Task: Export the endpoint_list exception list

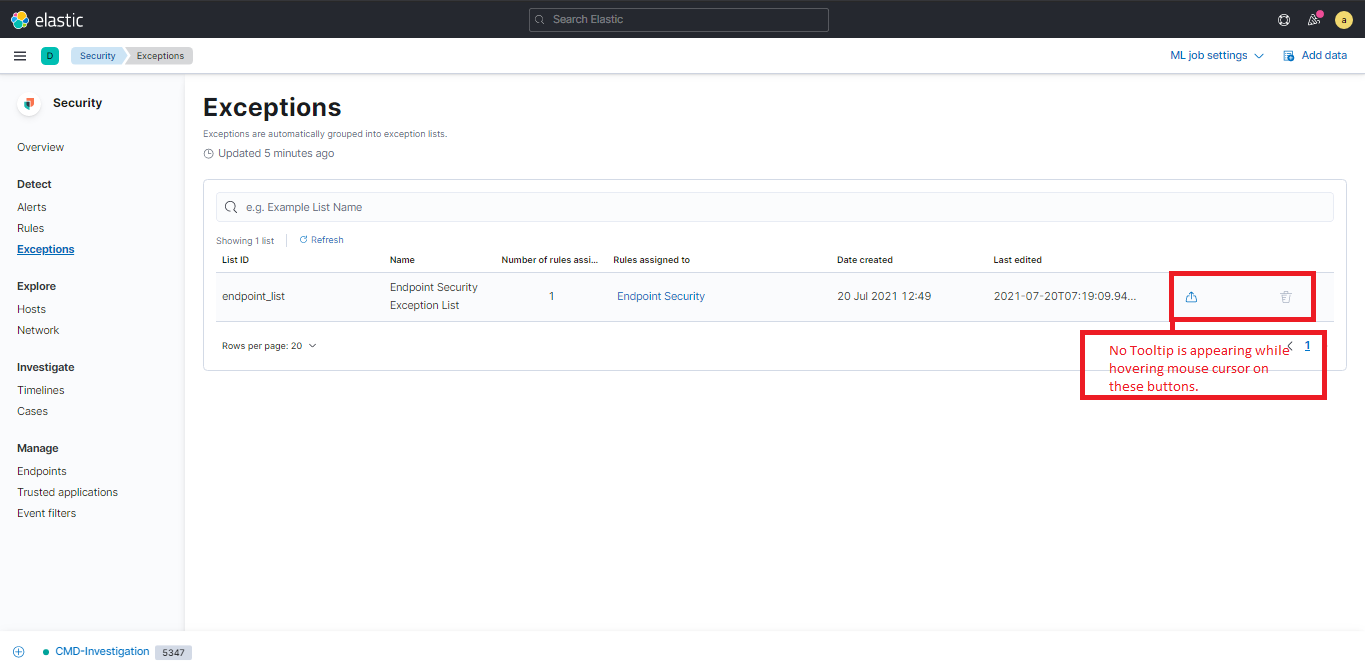Action: coord(1191,297)
